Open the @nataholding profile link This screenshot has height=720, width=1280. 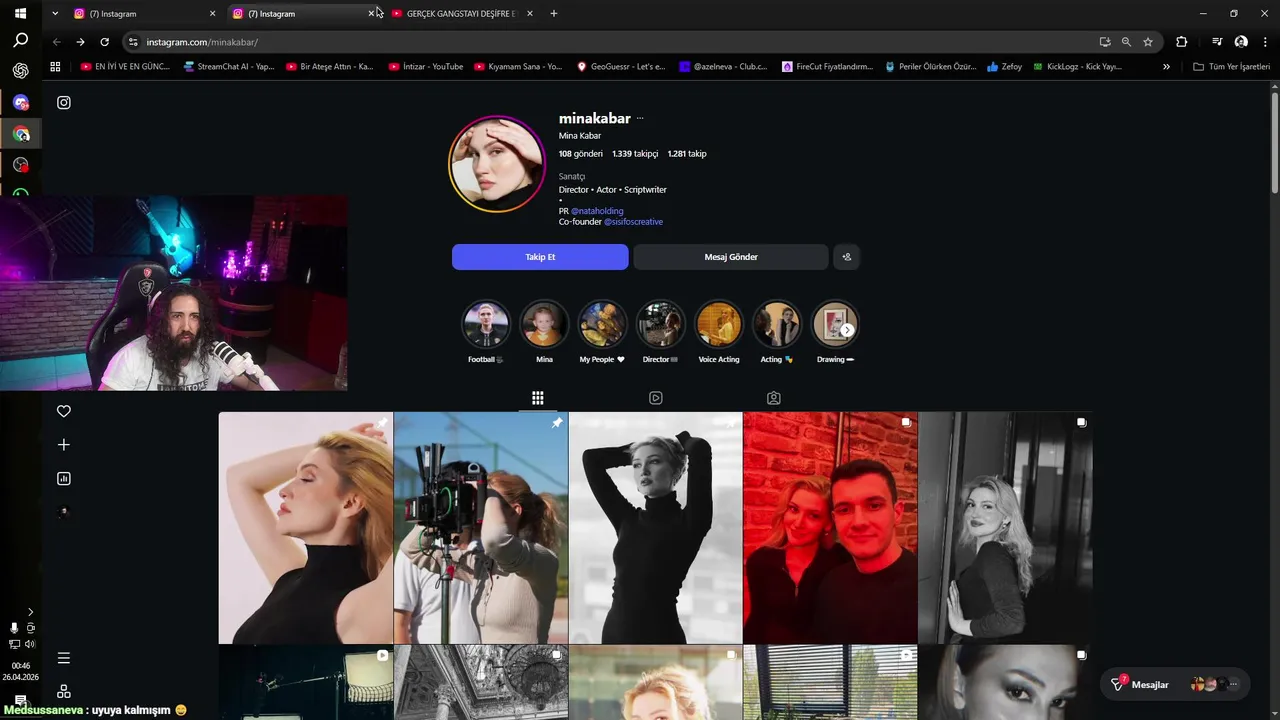coord(597,211)
